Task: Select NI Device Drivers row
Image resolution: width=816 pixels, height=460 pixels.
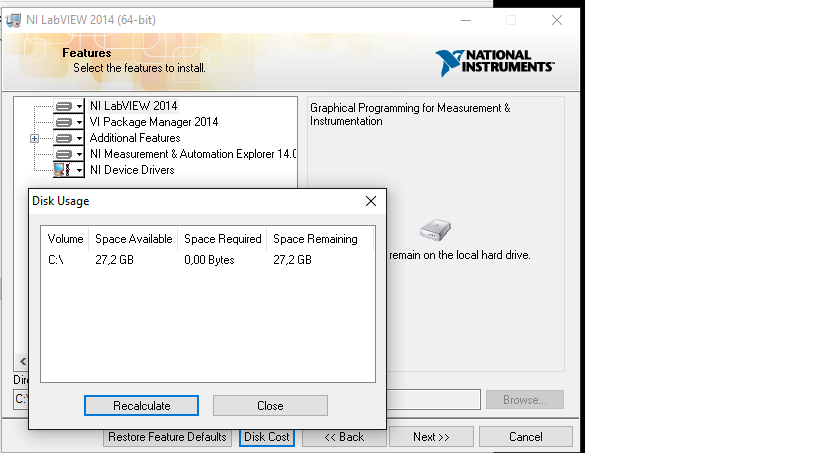Action: click(132, 170)
